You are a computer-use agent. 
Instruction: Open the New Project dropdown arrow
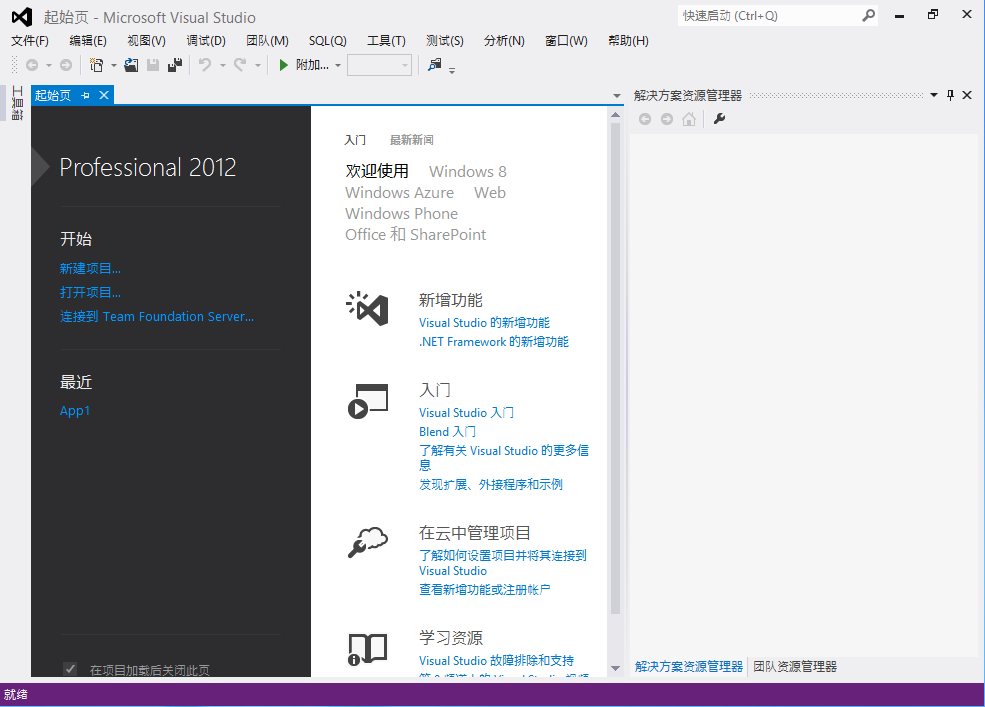pos(114,65)
